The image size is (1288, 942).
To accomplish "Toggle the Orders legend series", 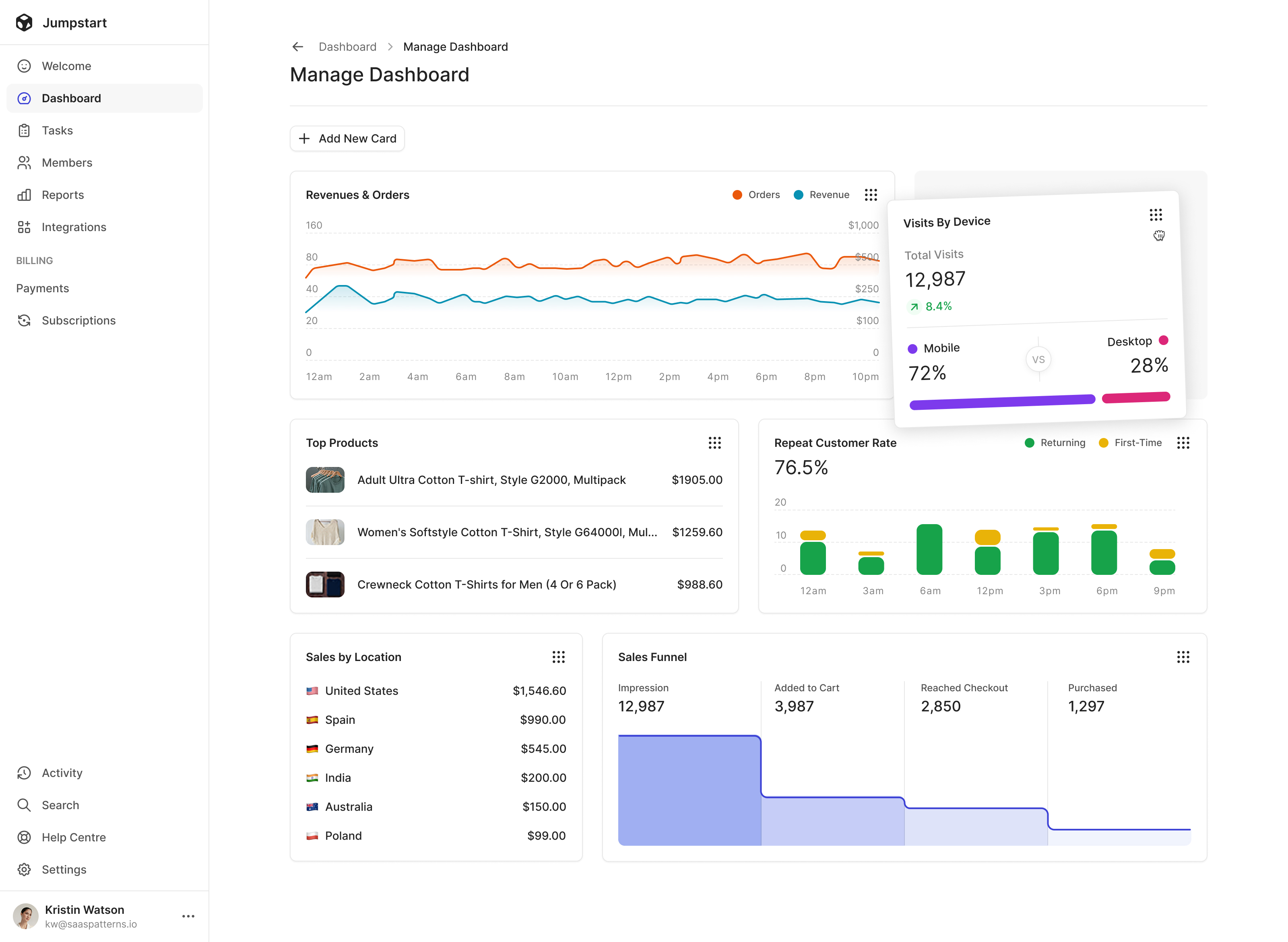I will click(756, 195).
